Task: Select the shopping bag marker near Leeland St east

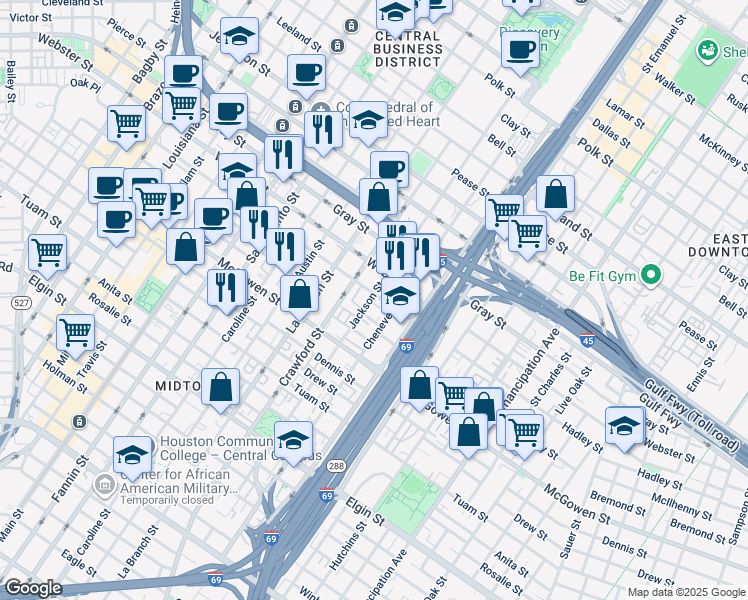Action: [x=555, y=197]
